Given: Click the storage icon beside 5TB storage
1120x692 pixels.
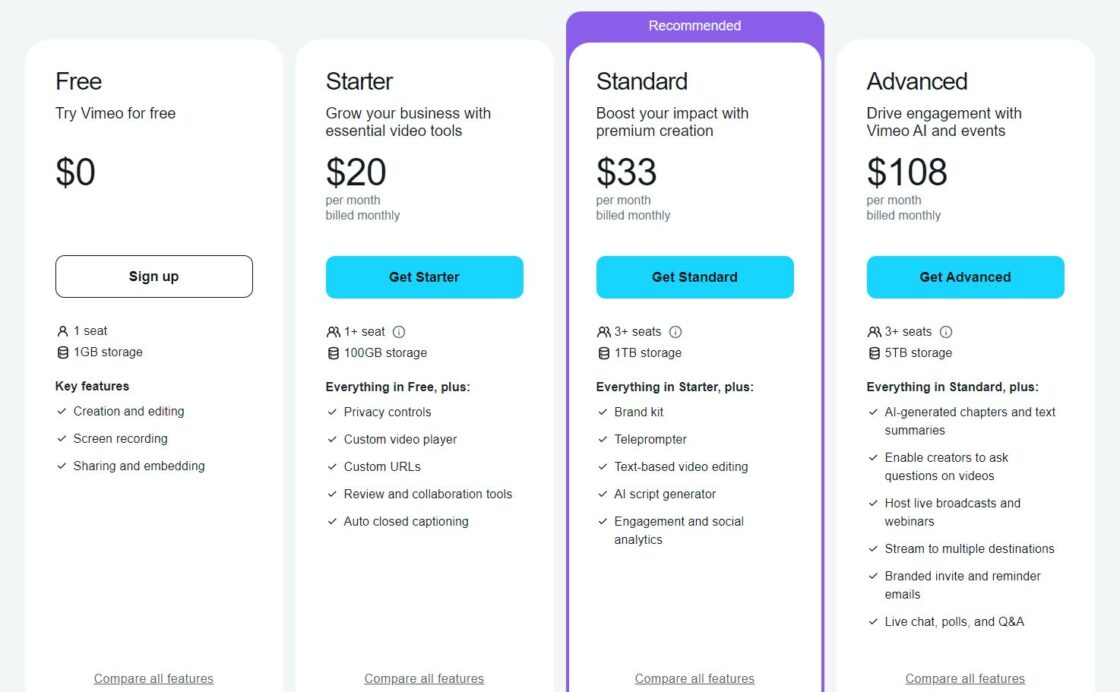Looking at the screenshot, I should click(872, 352).
